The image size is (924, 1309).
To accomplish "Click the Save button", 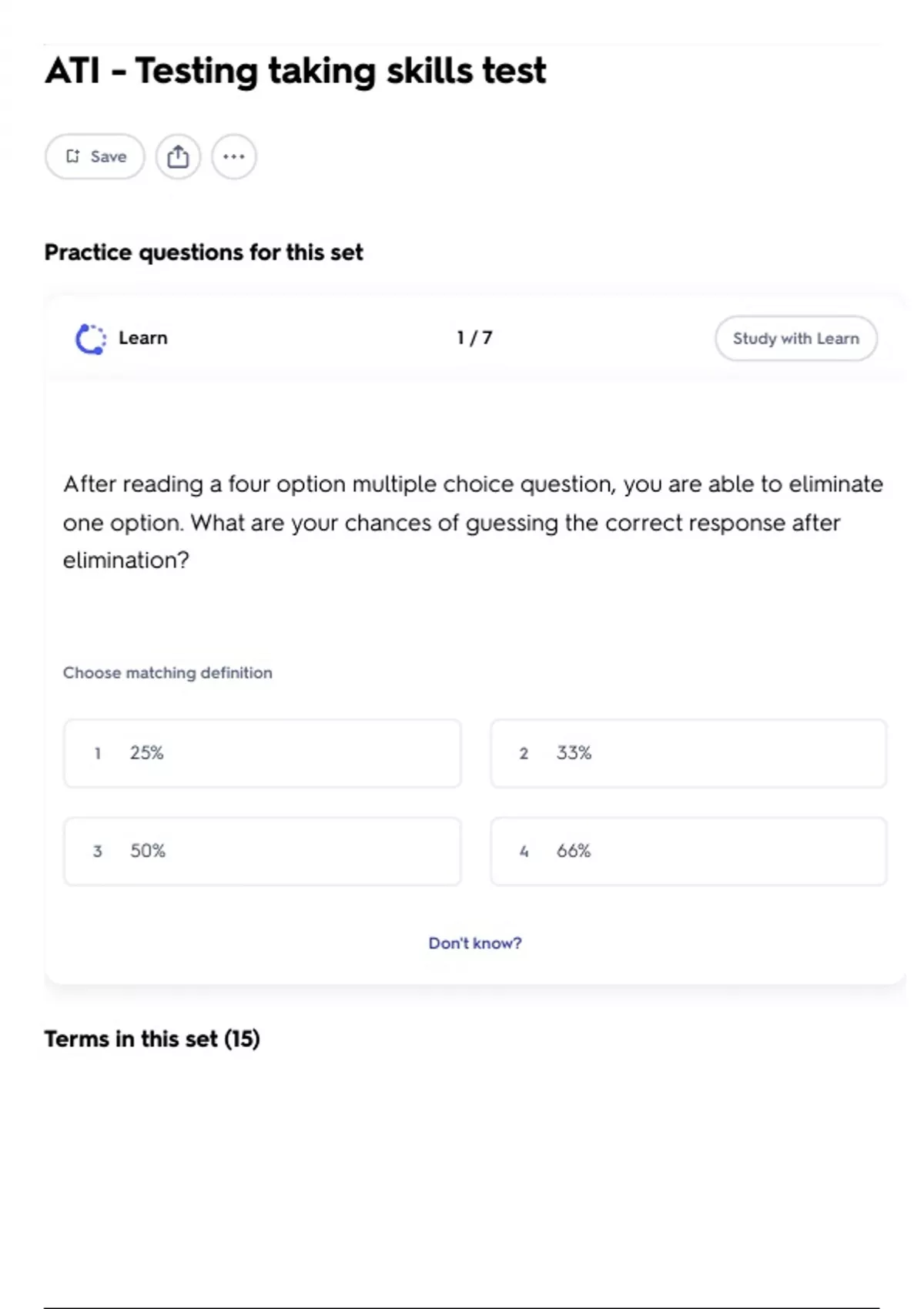I will pos(95,156).
